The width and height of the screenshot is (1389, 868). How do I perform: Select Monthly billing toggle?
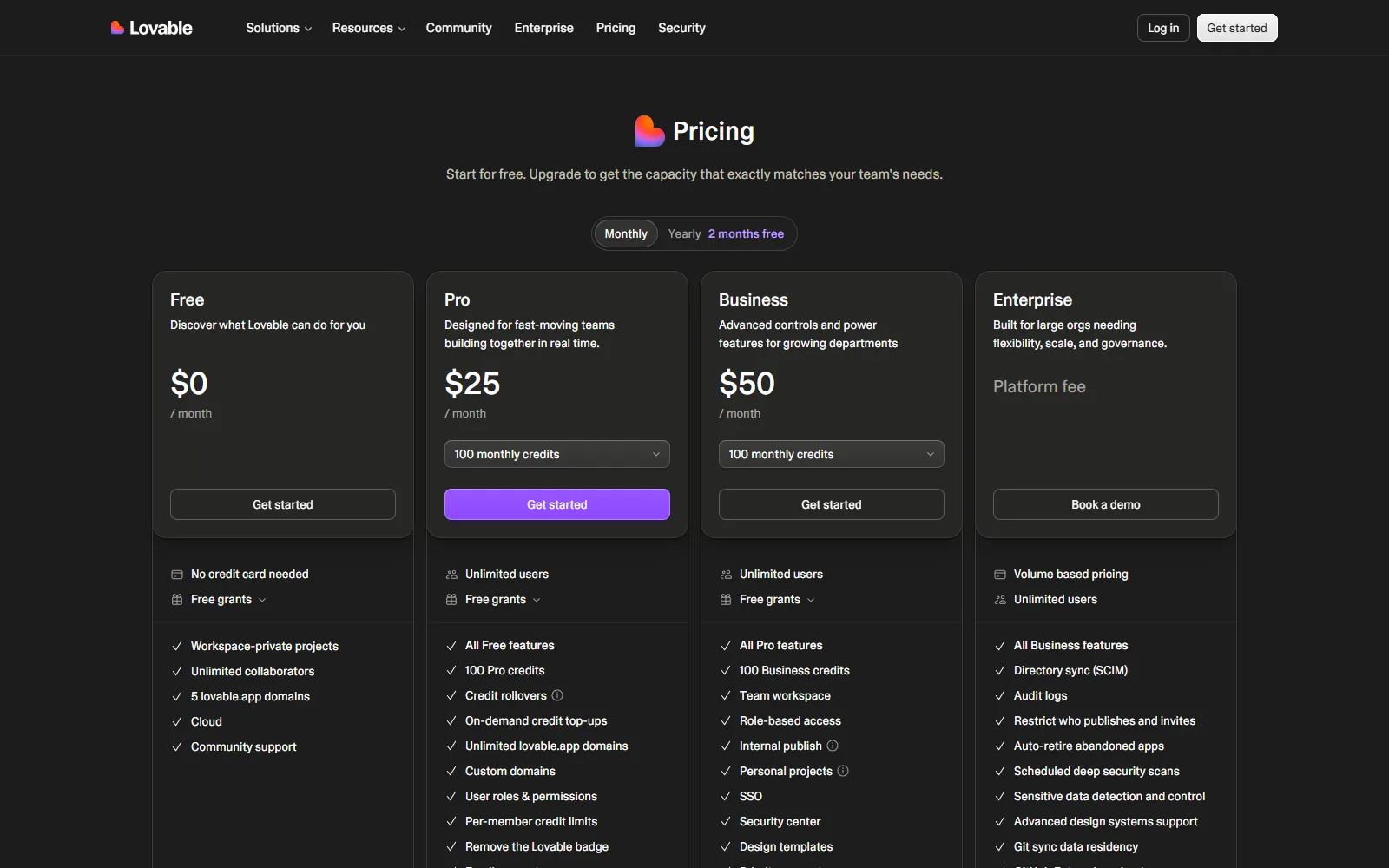pos(626,233)
